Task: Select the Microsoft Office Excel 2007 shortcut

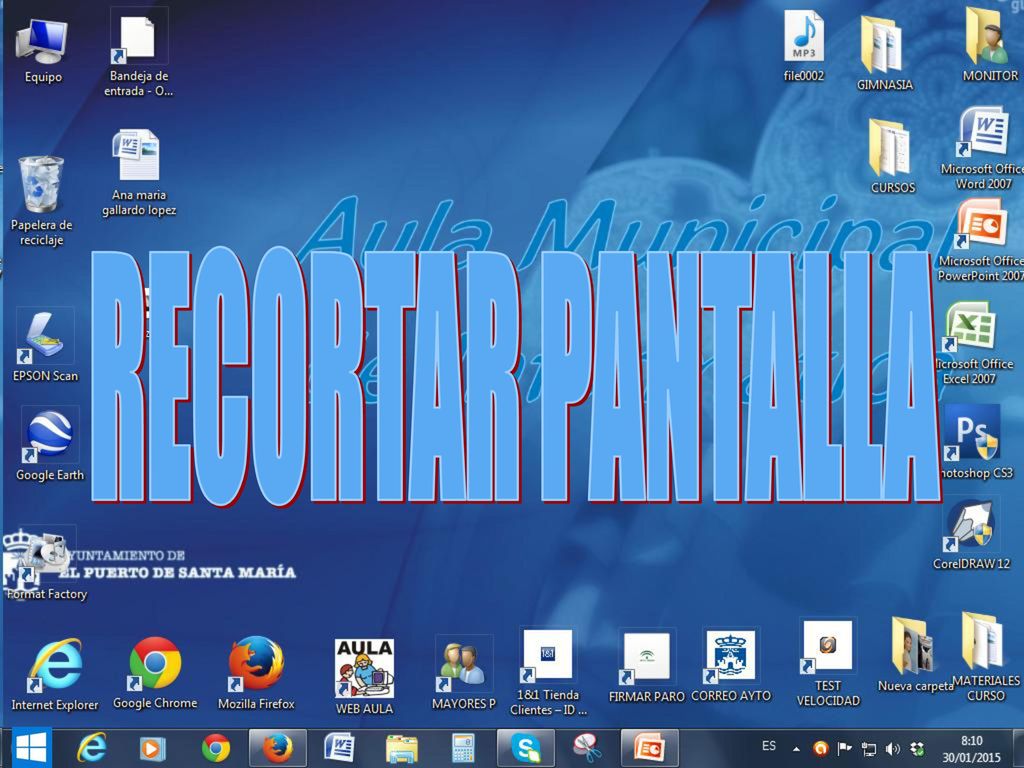Action: tap(973, 344)
